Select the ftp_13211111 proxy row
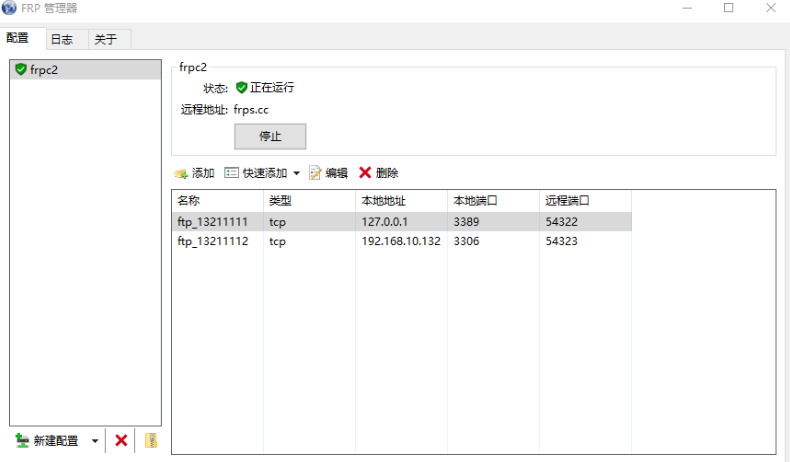 point(402,222)
